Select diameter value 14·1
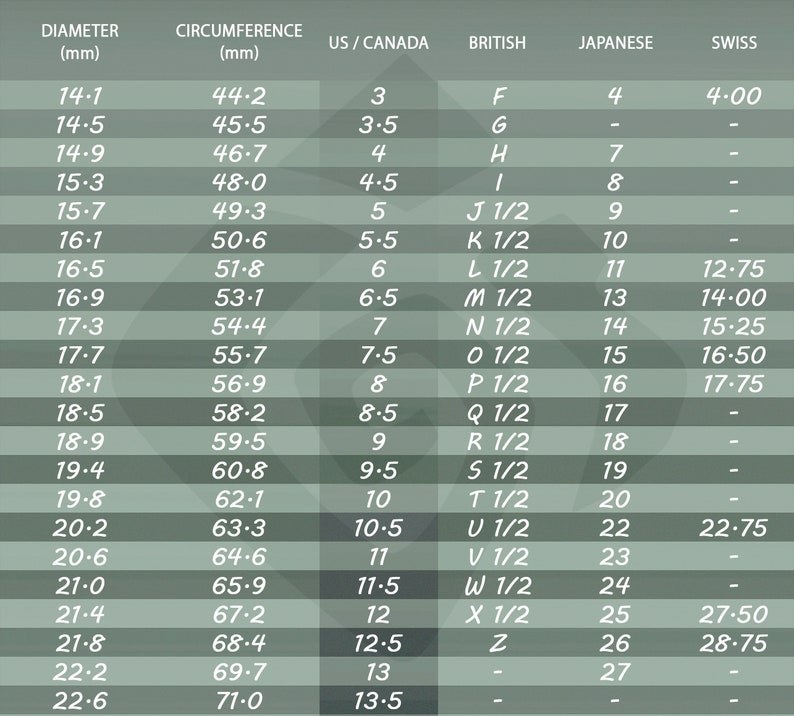The image size is (794, 716). coord(80,96)
